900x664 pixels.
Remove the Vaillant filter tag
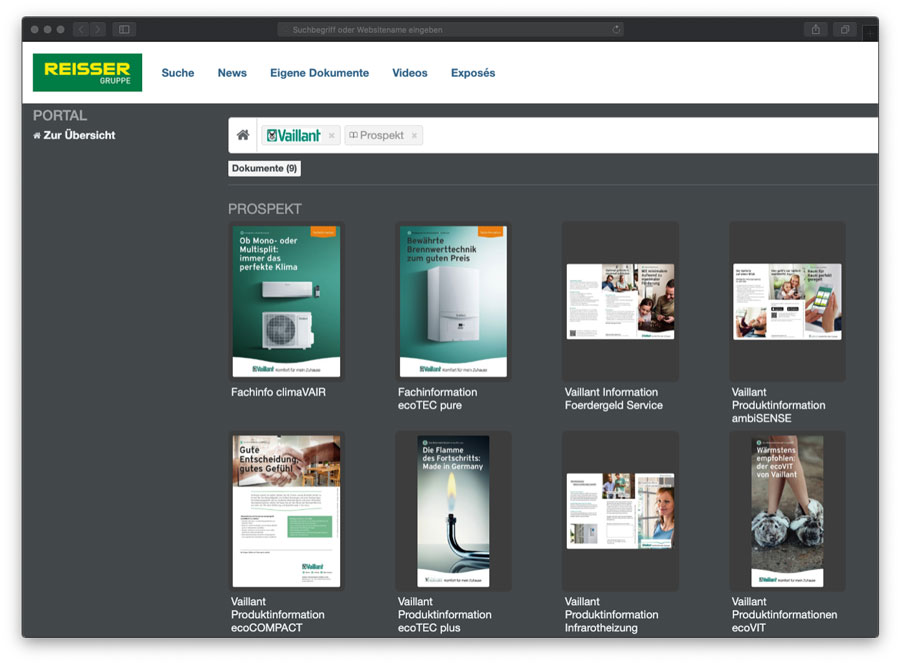[331, 136]
